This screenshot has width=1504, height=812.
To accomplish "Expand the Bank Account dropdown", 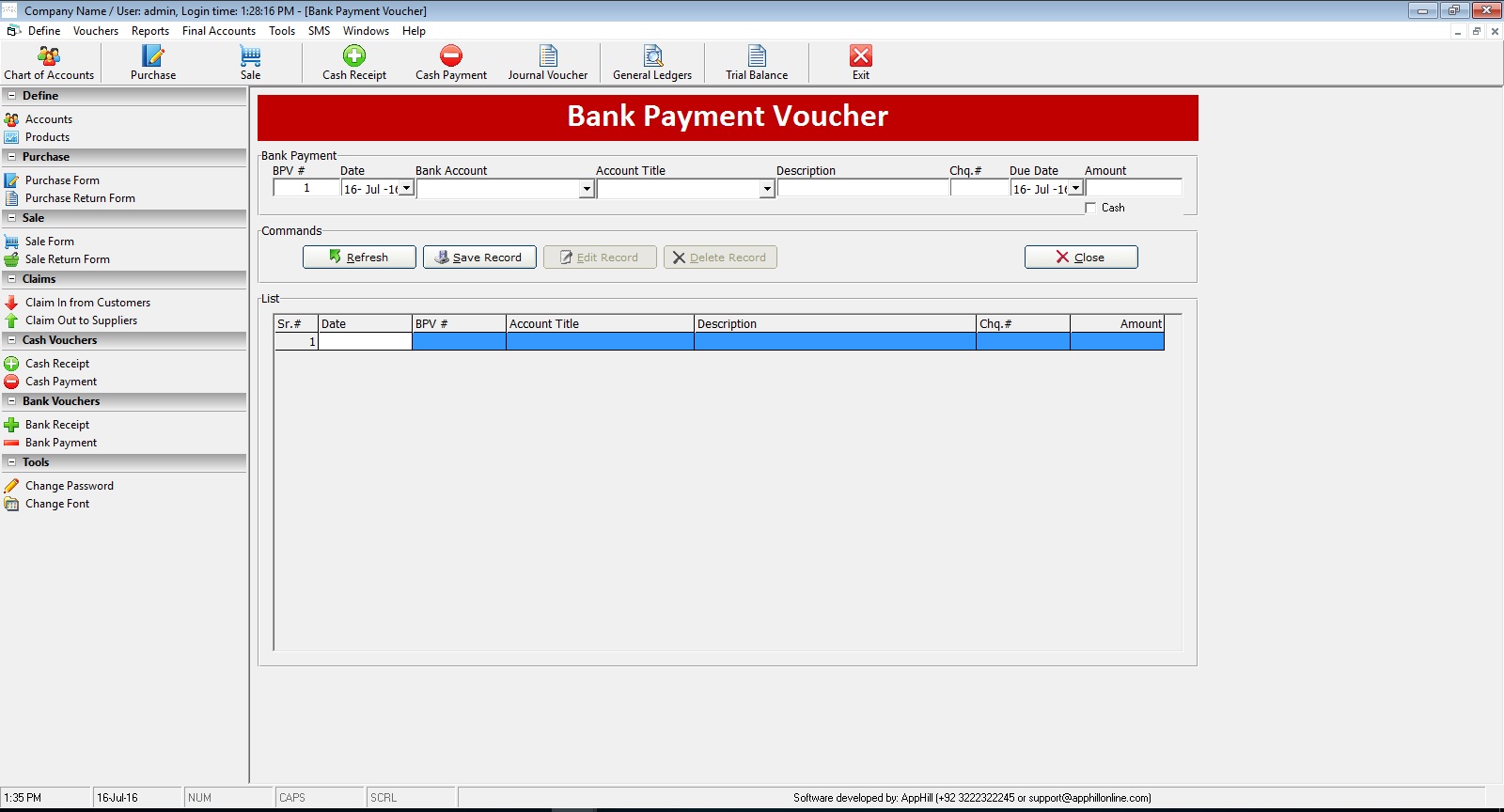I will click(587, 189).
